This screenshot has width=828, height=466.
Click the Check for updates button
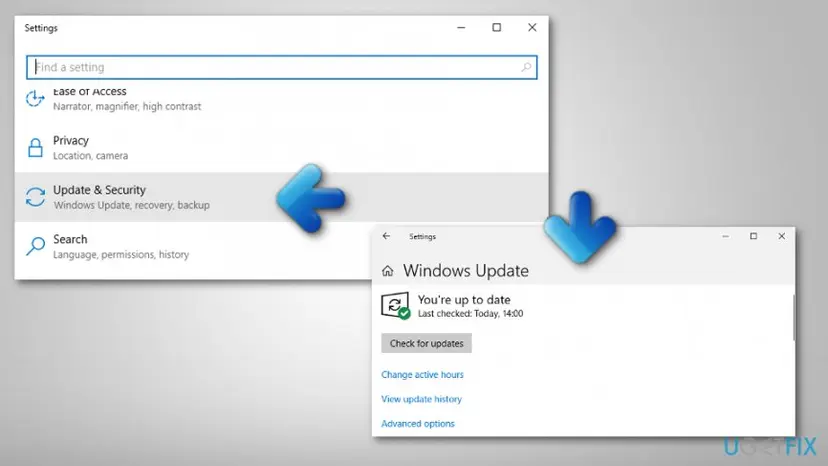pos(426,343)
